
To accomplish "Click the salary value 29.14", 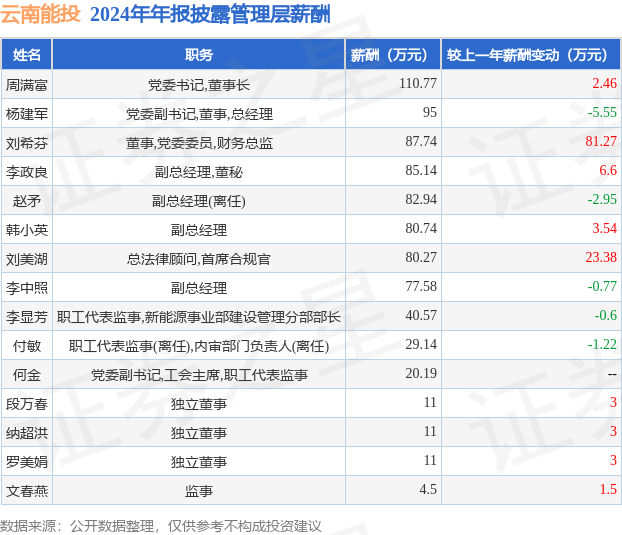I will [x=421, y=344].
